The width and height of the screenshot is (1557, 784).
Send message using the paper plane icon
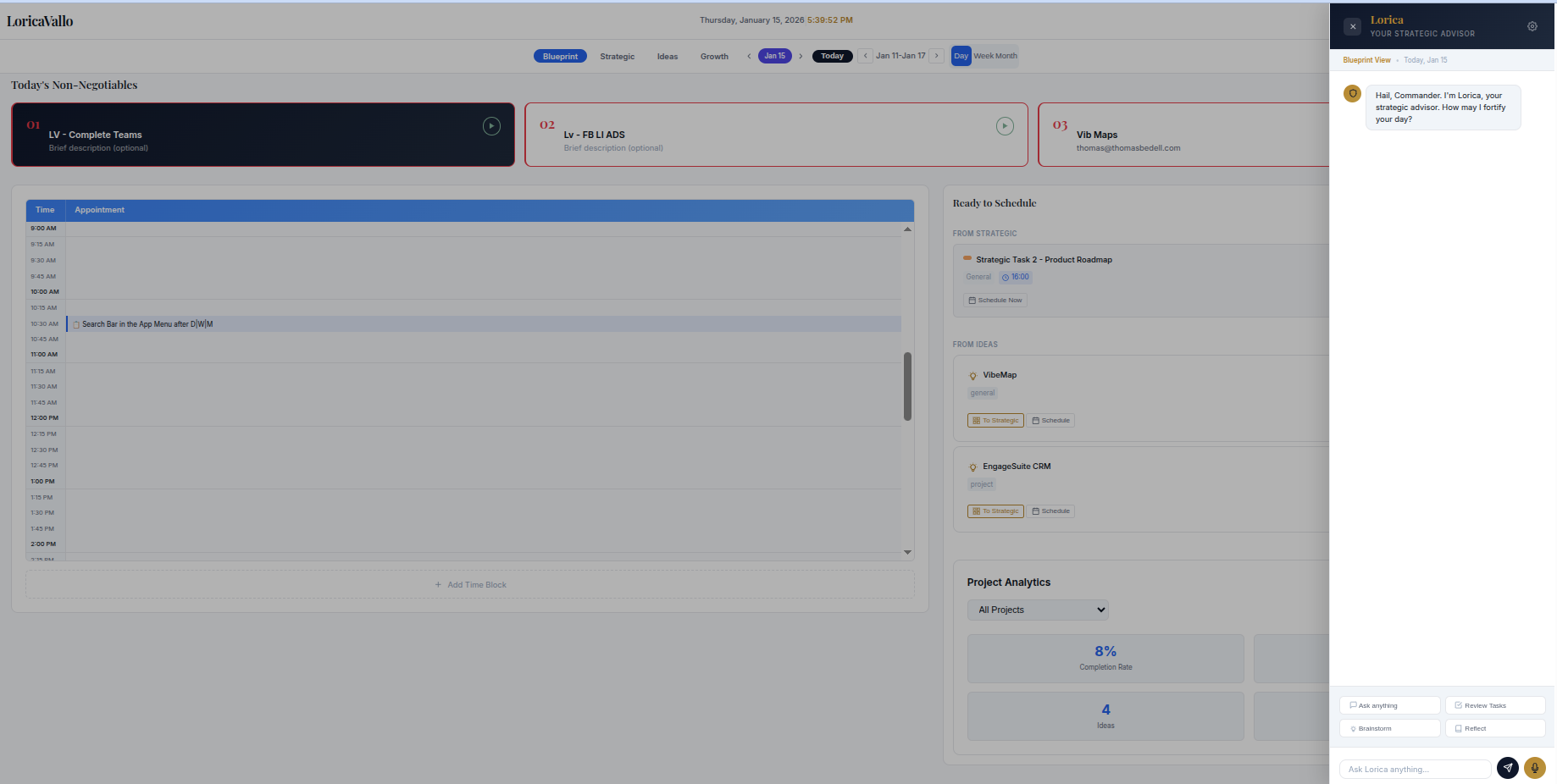1508,768
